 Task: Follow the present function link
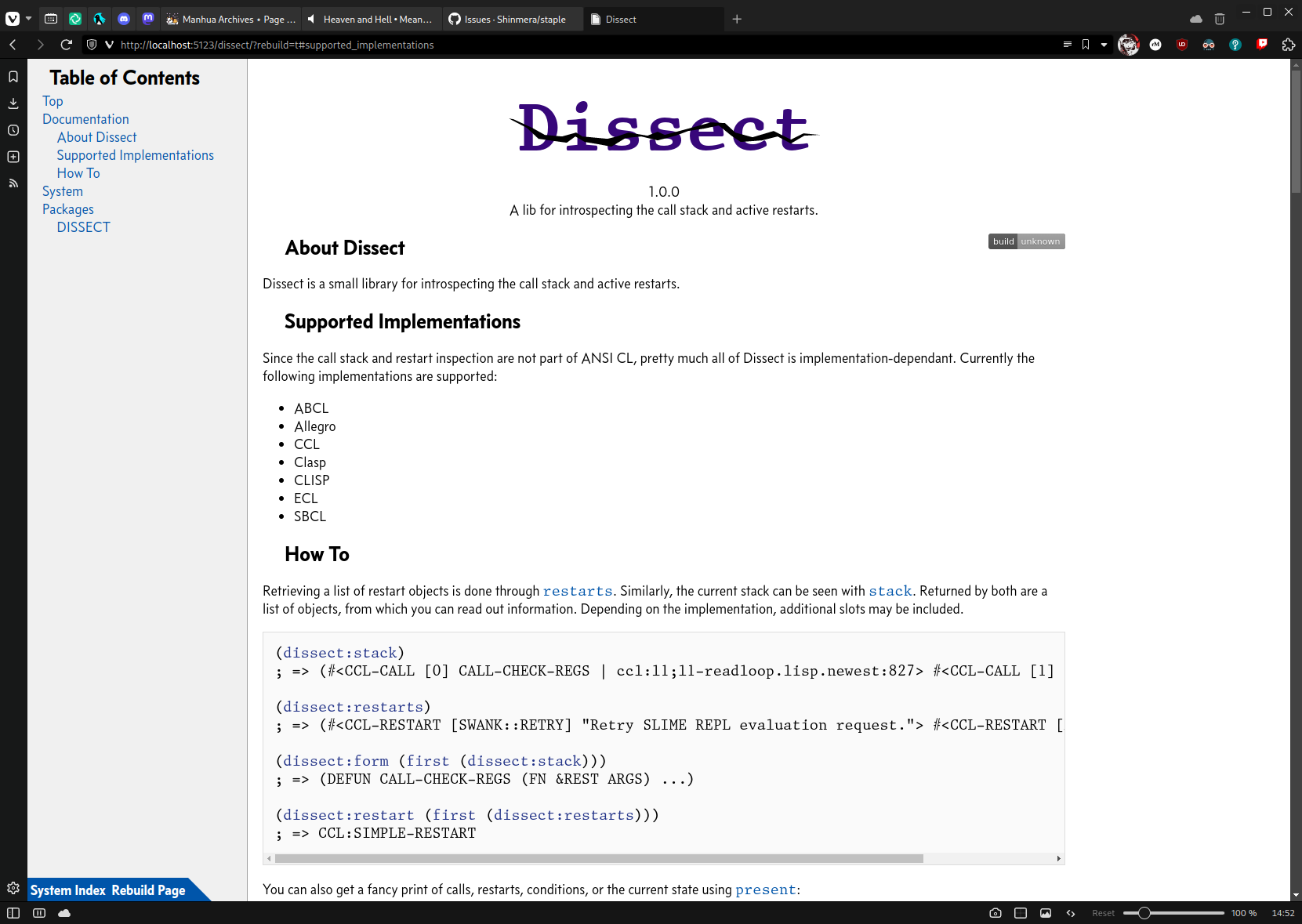click(766, 890)
